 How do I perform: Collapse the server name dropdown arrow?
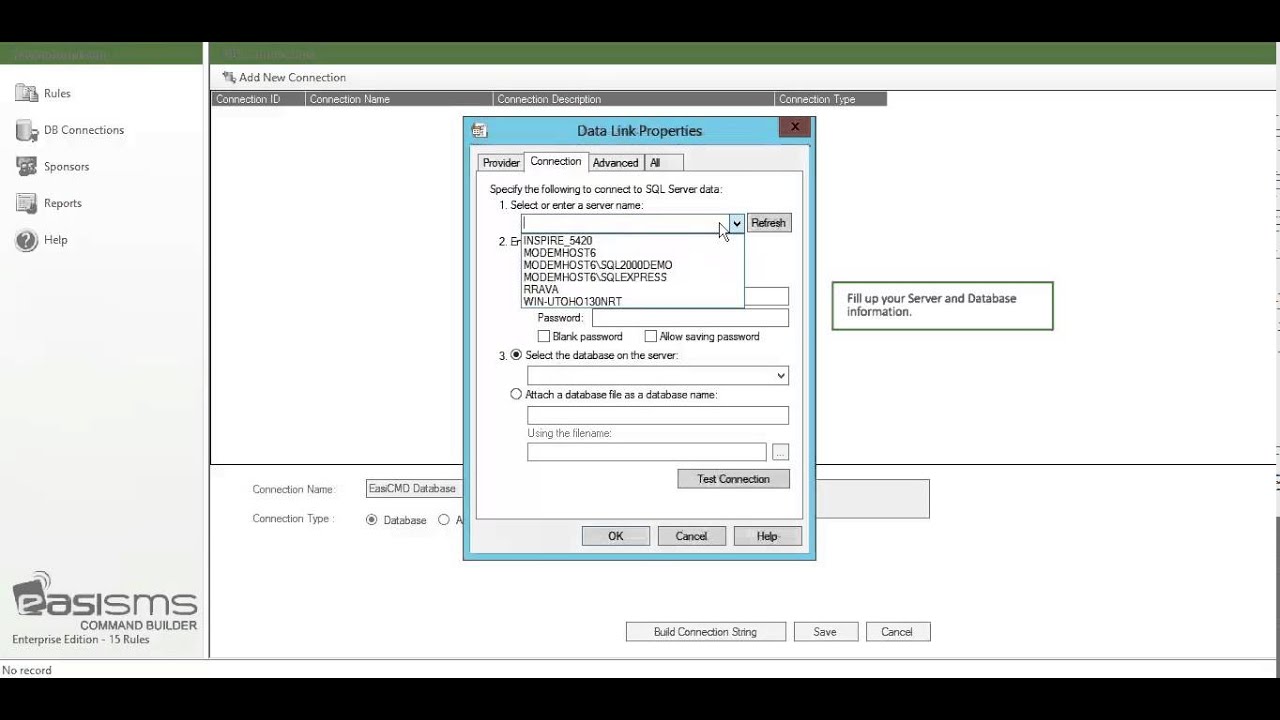click(x=737, y=223)
